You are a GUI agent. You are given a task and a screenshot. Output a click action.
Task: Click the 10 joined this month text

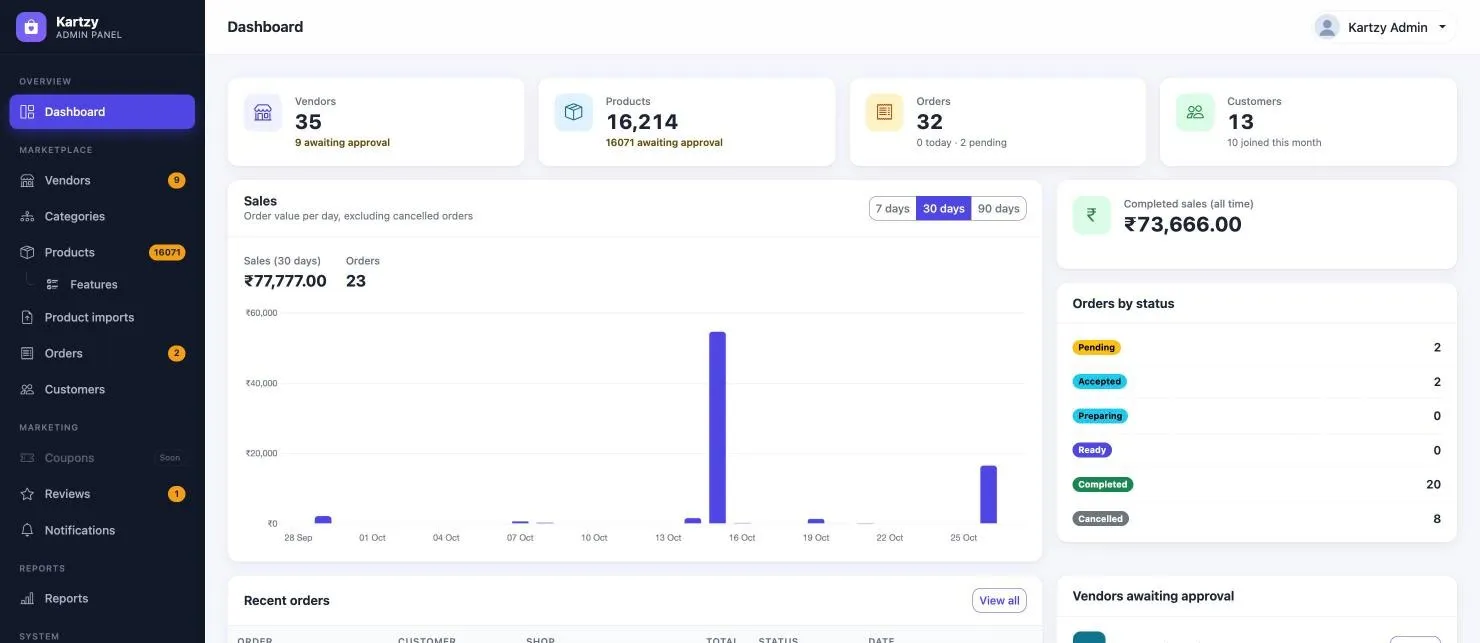pos(1274,143)
